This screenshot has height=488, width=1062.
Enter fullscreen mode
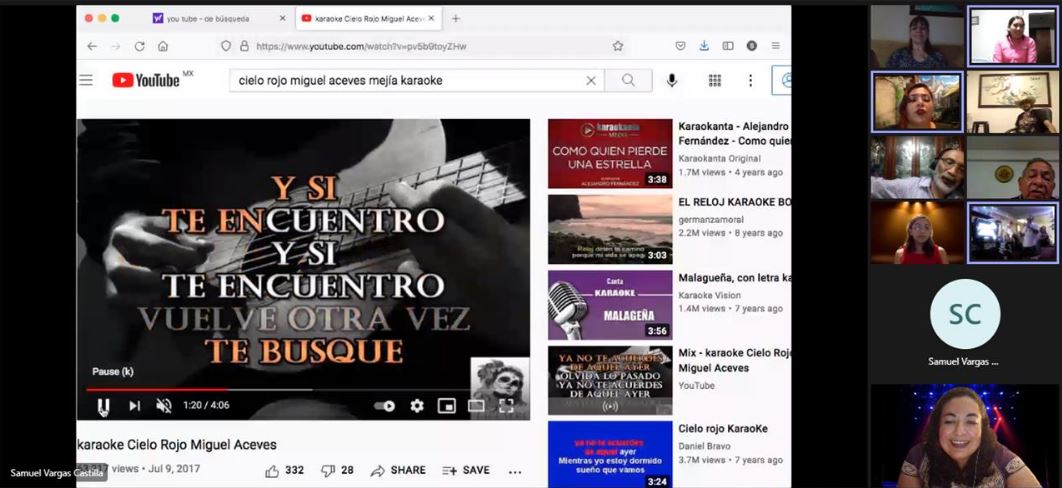[x=506, y=405]
